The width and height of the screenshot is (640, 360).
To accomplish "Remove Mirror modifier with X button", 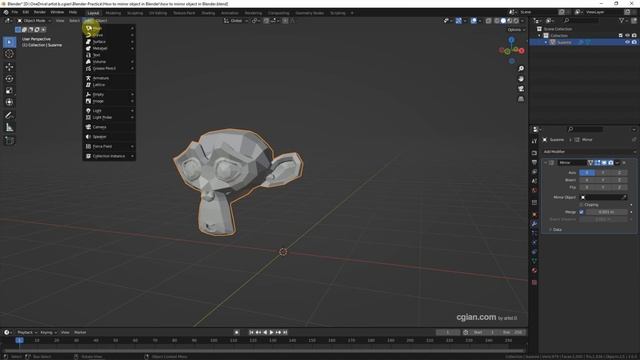I will 624,162.
